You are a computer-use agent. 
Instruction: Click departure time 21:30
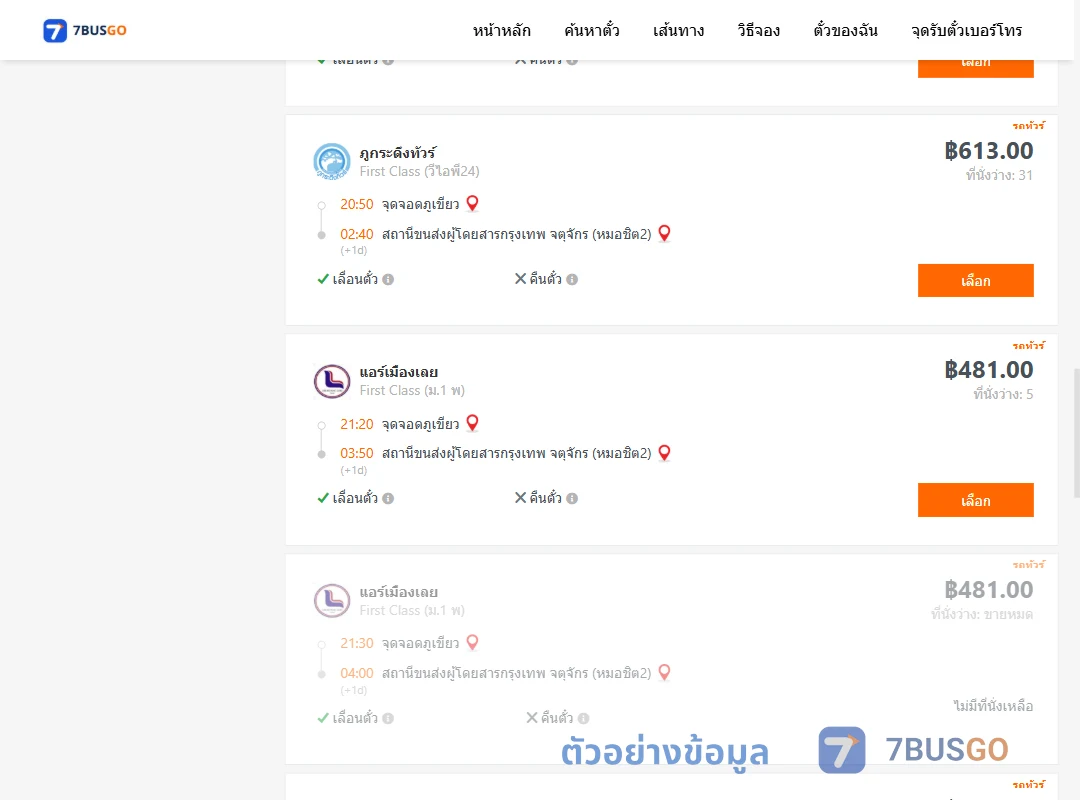tap(357, 643)
